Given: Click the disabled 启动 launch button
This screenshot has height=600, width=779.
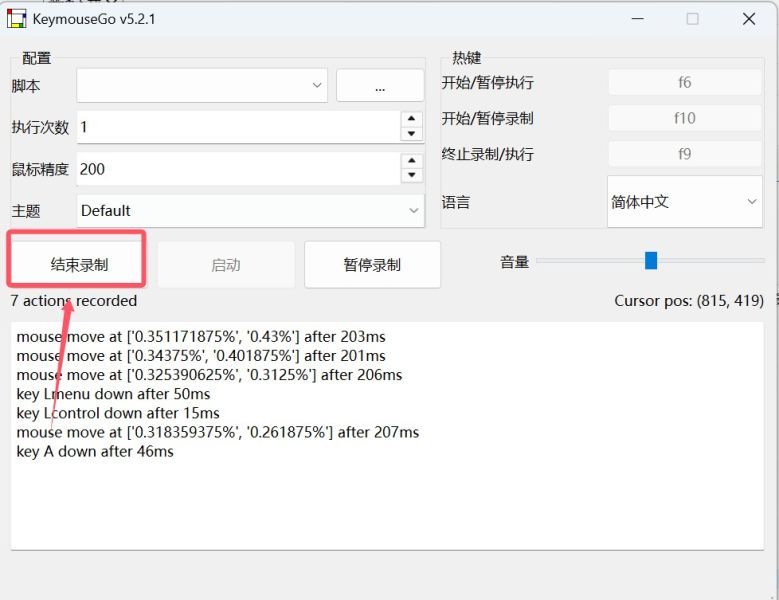Looking at the screenshot, I should 226,265.
